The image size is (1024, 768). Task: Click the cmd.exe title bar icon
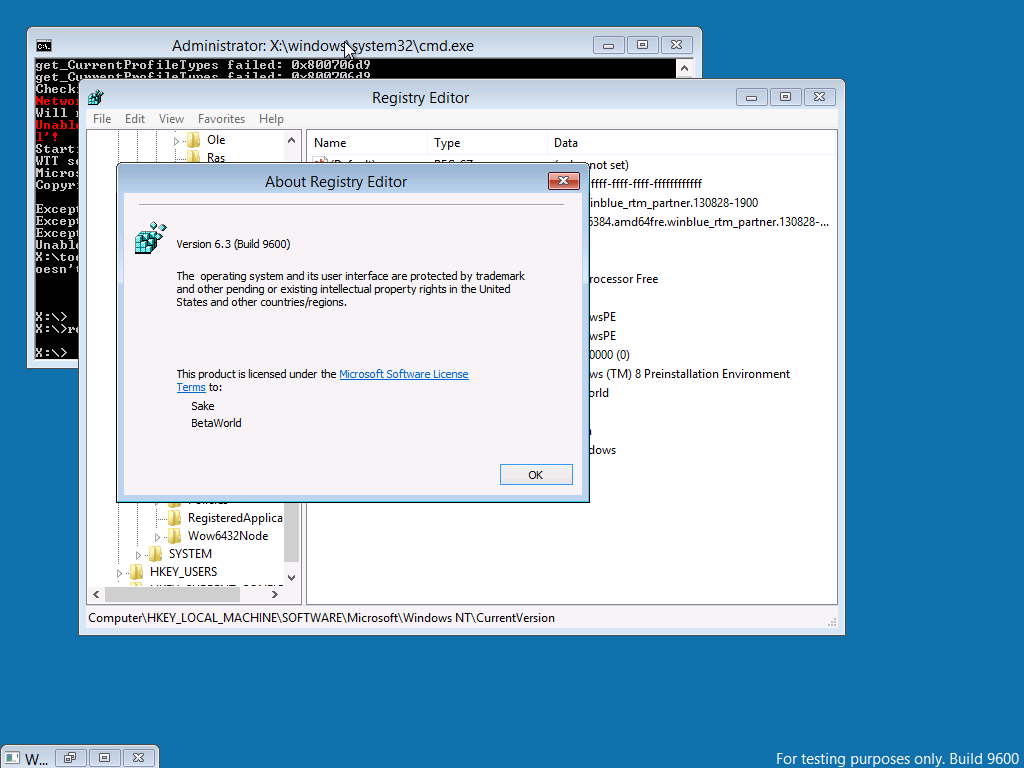pyautogui.click(x=44, y=46)
